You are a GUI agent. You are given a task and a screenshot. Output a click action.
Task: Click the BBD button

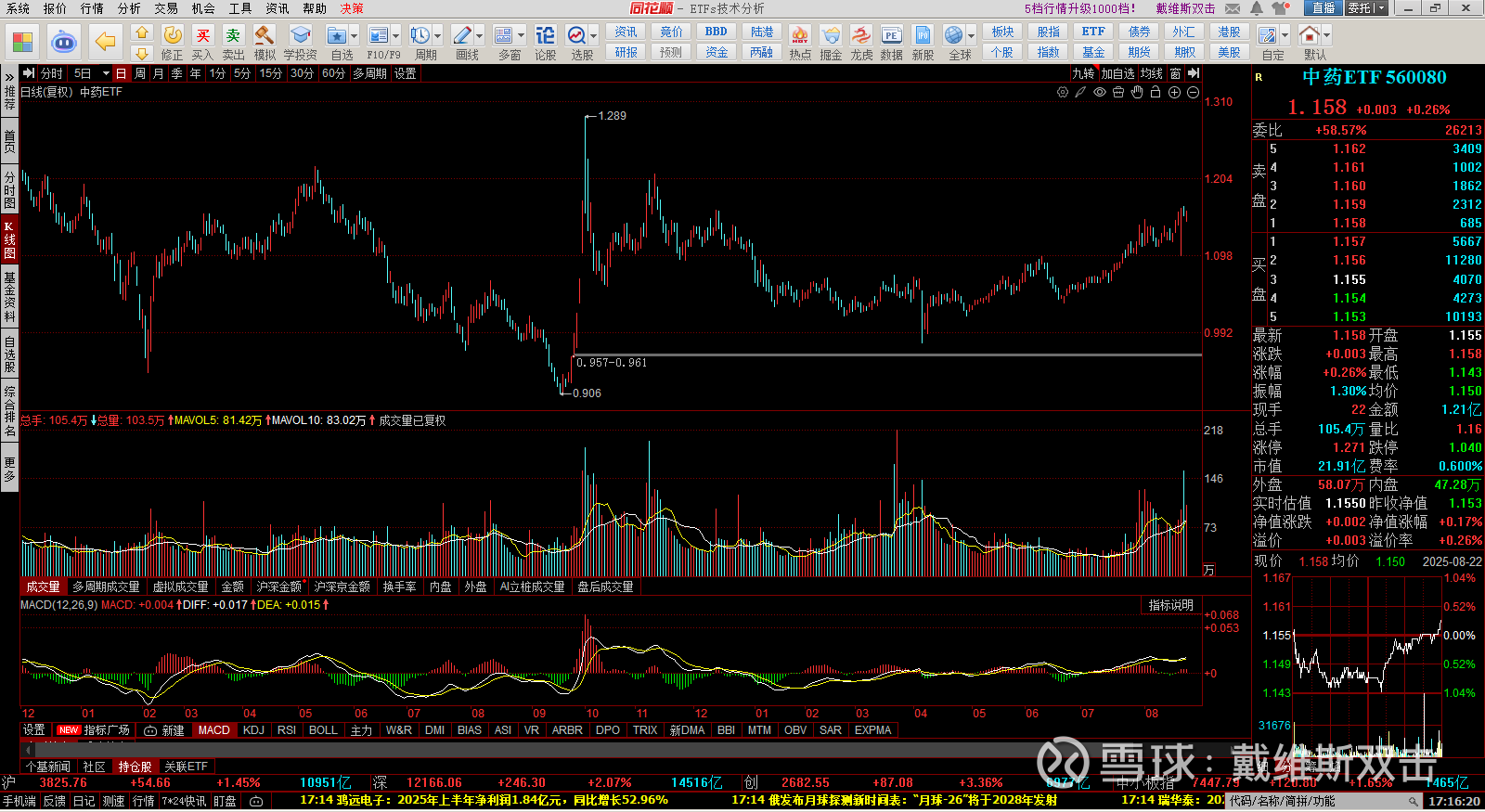(717, 32)
